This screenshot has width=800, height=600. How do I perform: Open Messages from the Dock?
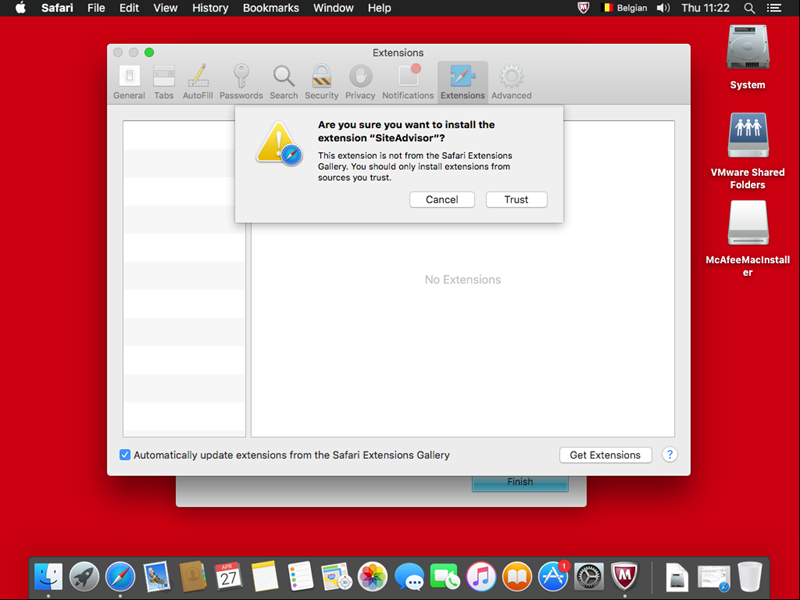pos(409,577)
